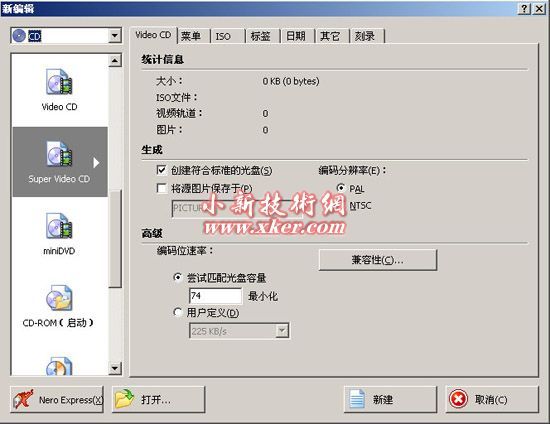Click the 兼容性 button
550x424 pixels.
(x=378, y=260)
